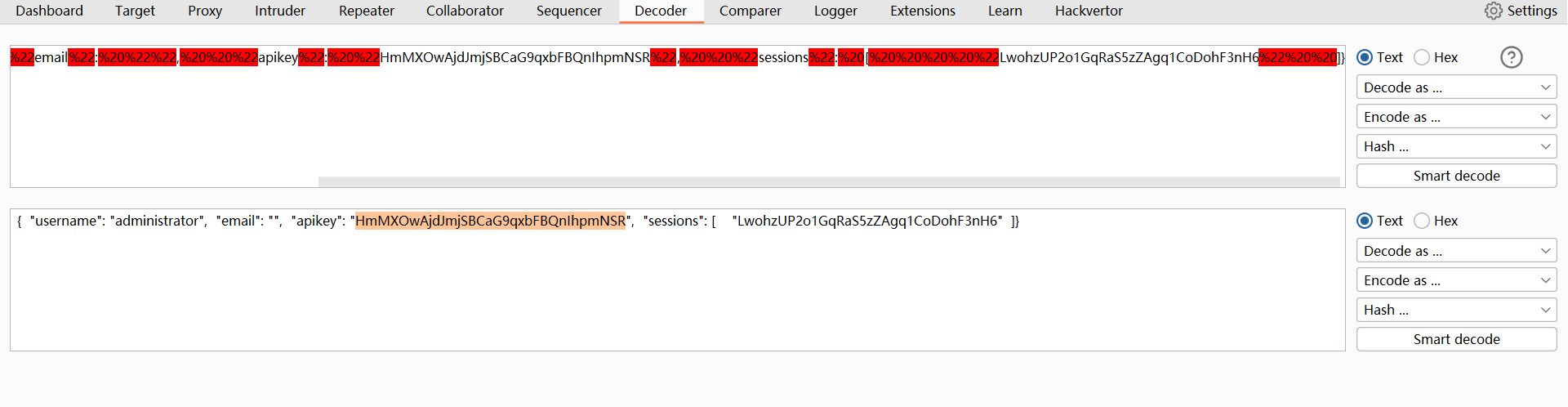The height and width of the screenshot is (407, 1568).
Task: Switch to the Repeater tab
Action: [366, 11]
